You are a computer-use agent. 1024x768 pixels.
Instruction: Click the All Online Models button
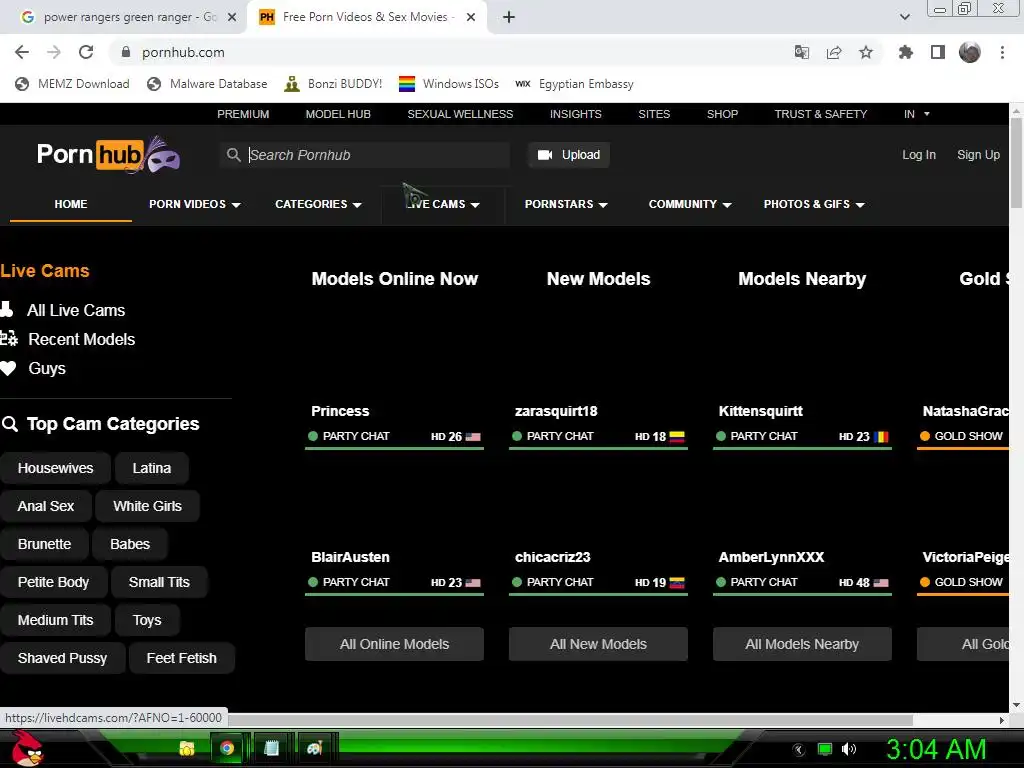click(394, 644)
